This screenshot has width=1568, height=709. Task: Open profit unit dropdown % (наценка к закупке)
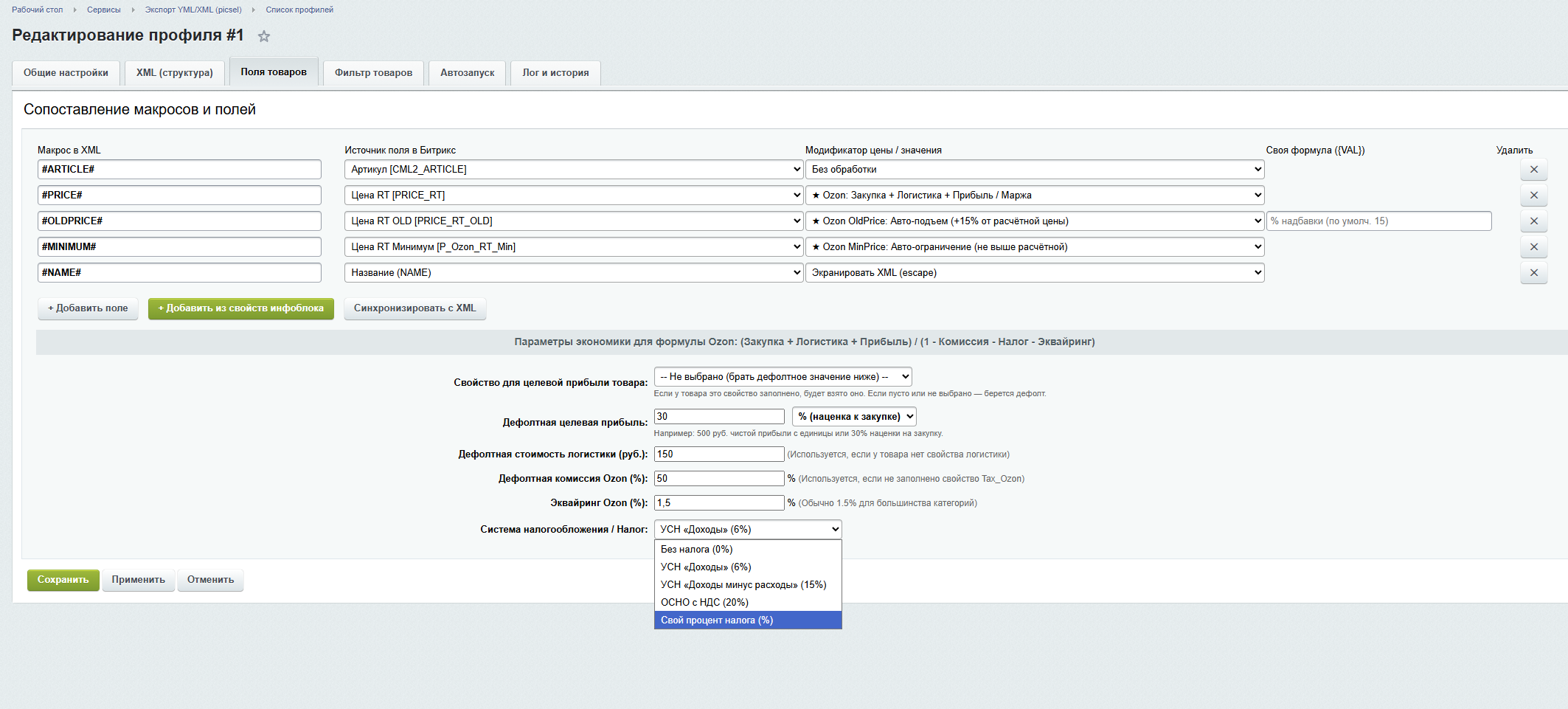pos(854,417)
